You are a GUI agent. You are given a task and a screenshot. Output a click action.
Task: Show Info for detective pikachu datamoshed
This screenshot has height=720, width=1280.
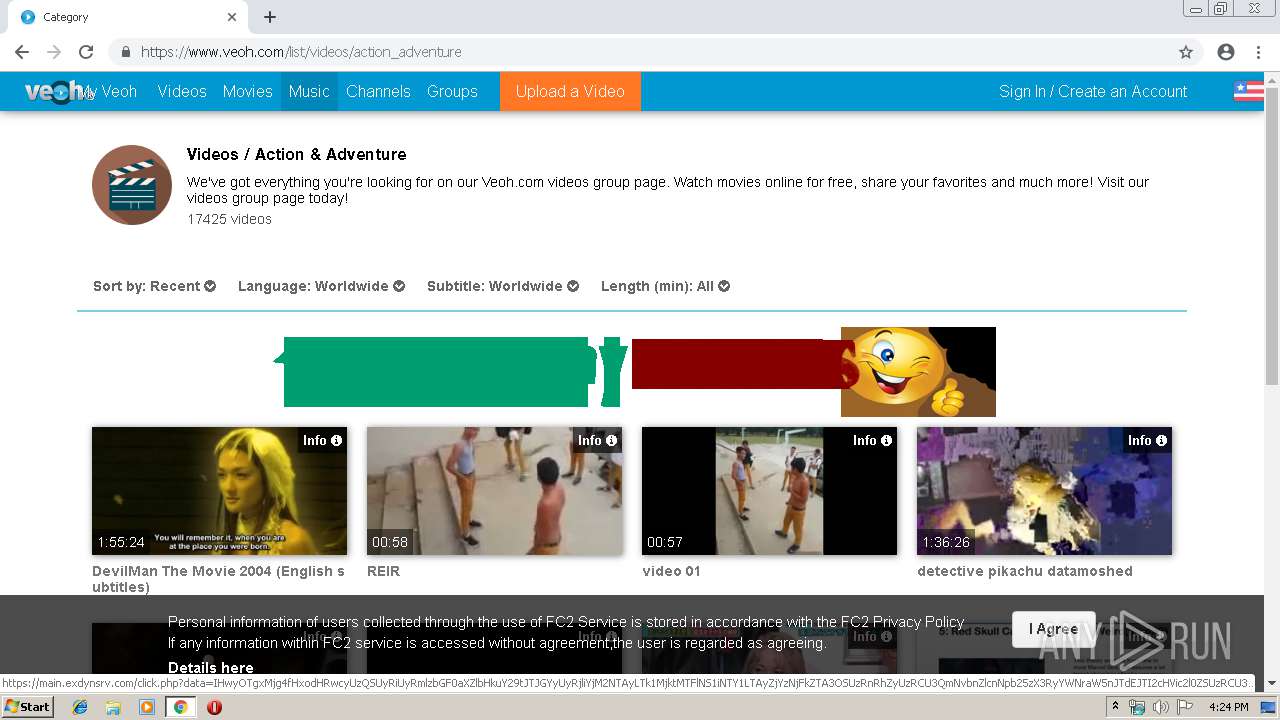click(1147, 440)
